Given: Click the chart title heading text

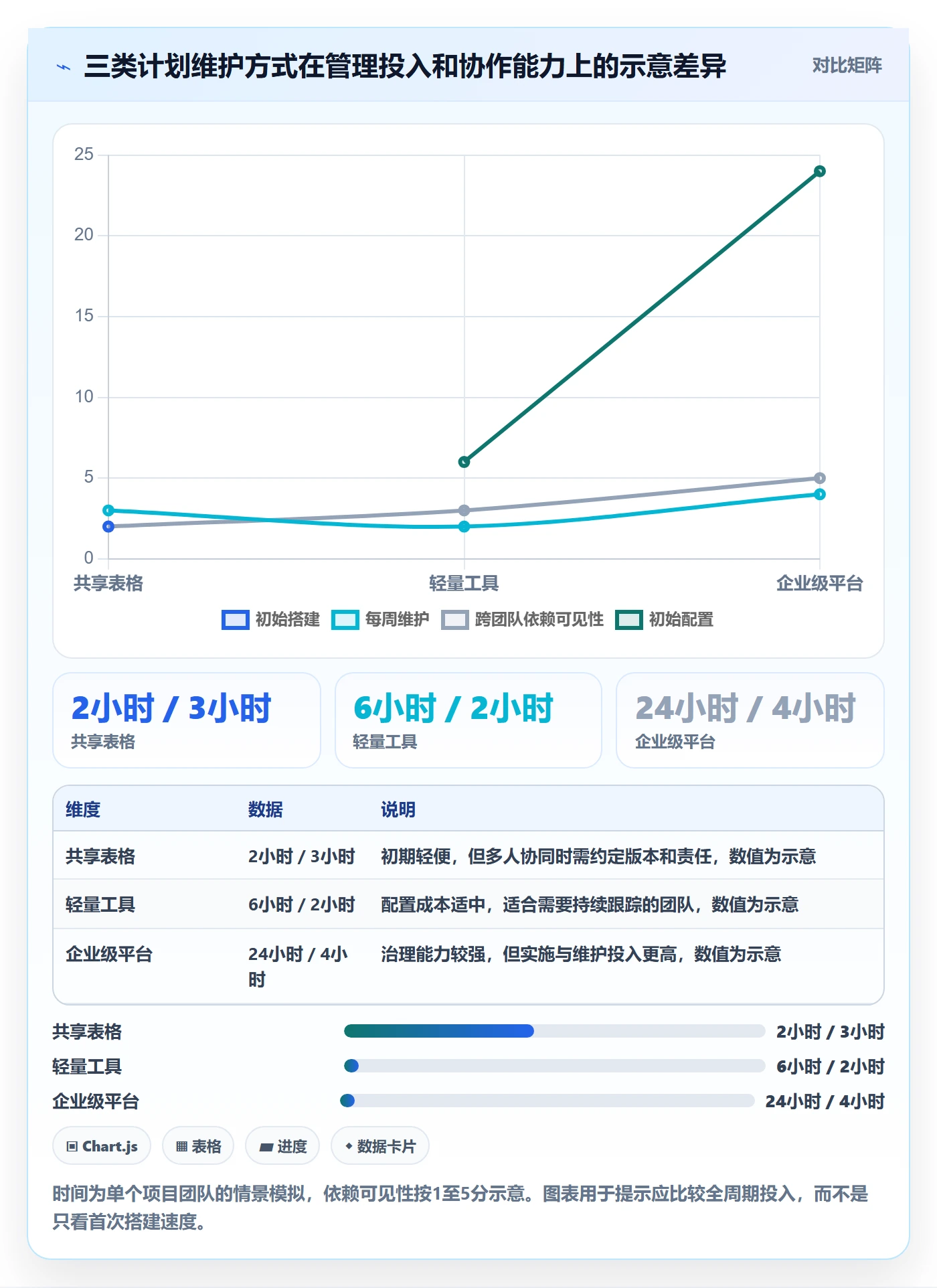Looking at the screenshot, I should [405, 66].
